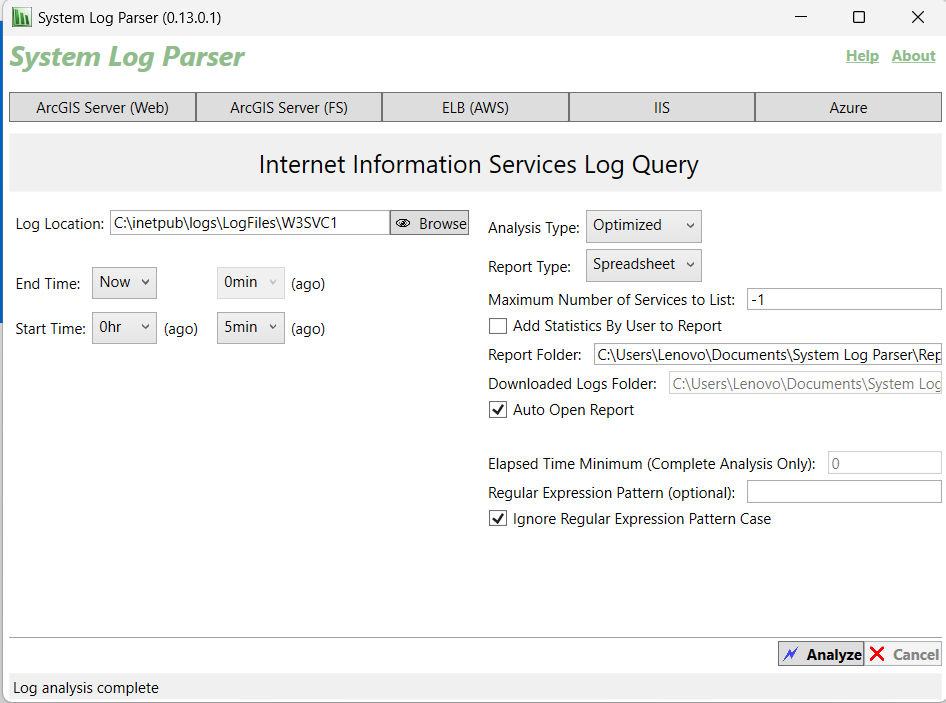Click the Maximum Number of Services field

coord(844,299)
